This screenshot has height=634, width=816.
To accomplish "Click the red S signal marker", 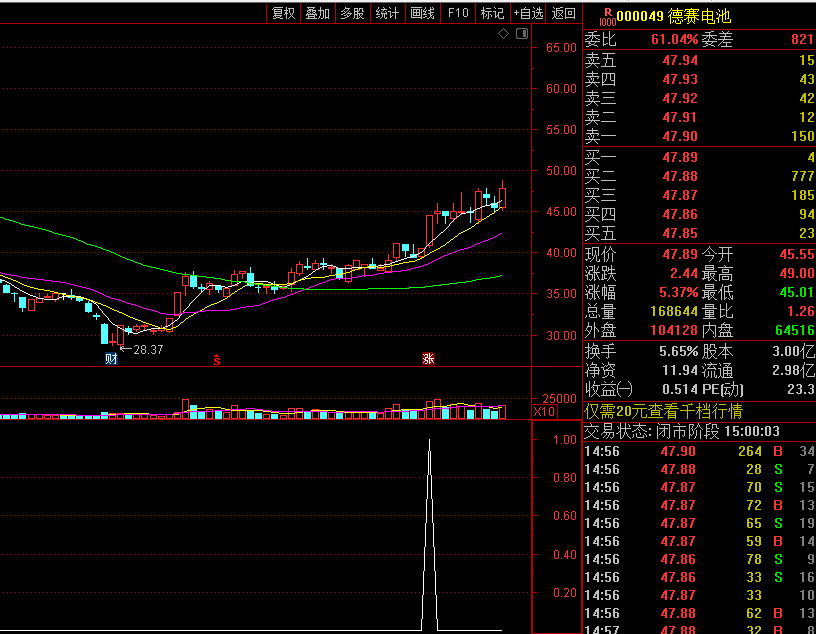I will 217,359.
